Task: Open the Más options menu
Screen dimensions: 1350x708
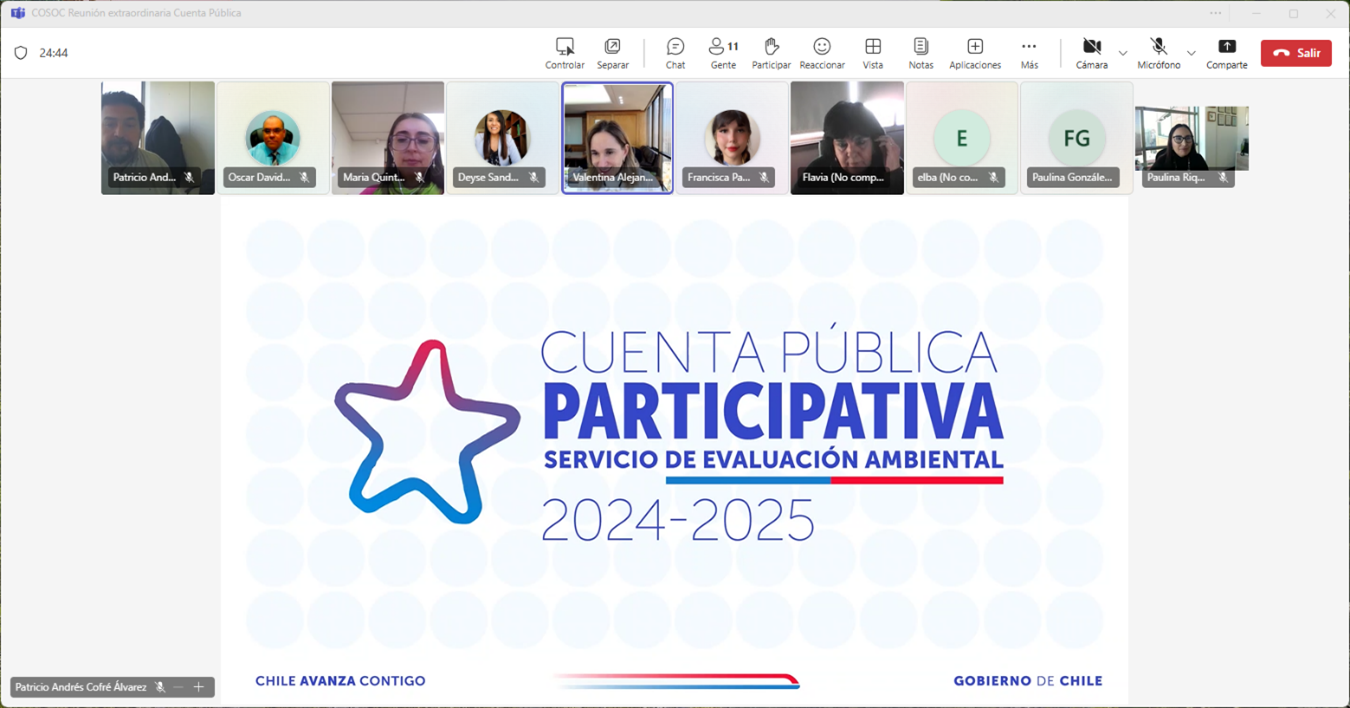Action: point(1029,53)
